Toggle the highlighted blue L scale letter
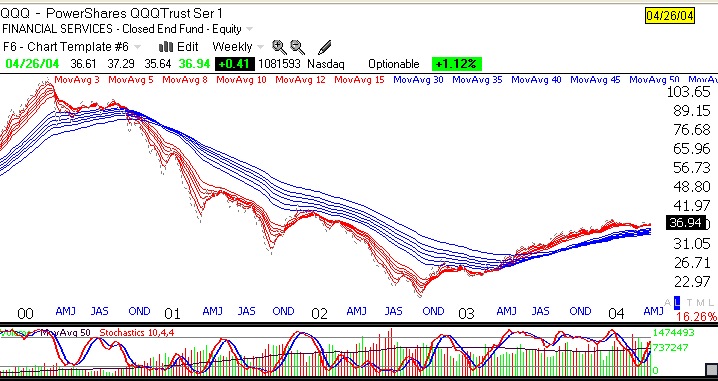This screenshot has width=718, height=381. pos(677,302)
